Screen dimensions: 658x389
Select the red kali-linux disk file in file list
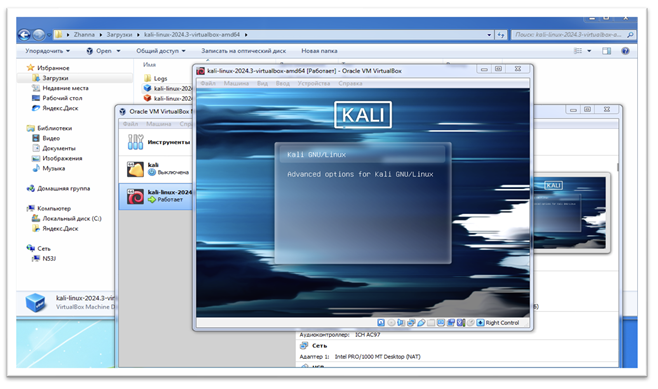coord(168,98)
